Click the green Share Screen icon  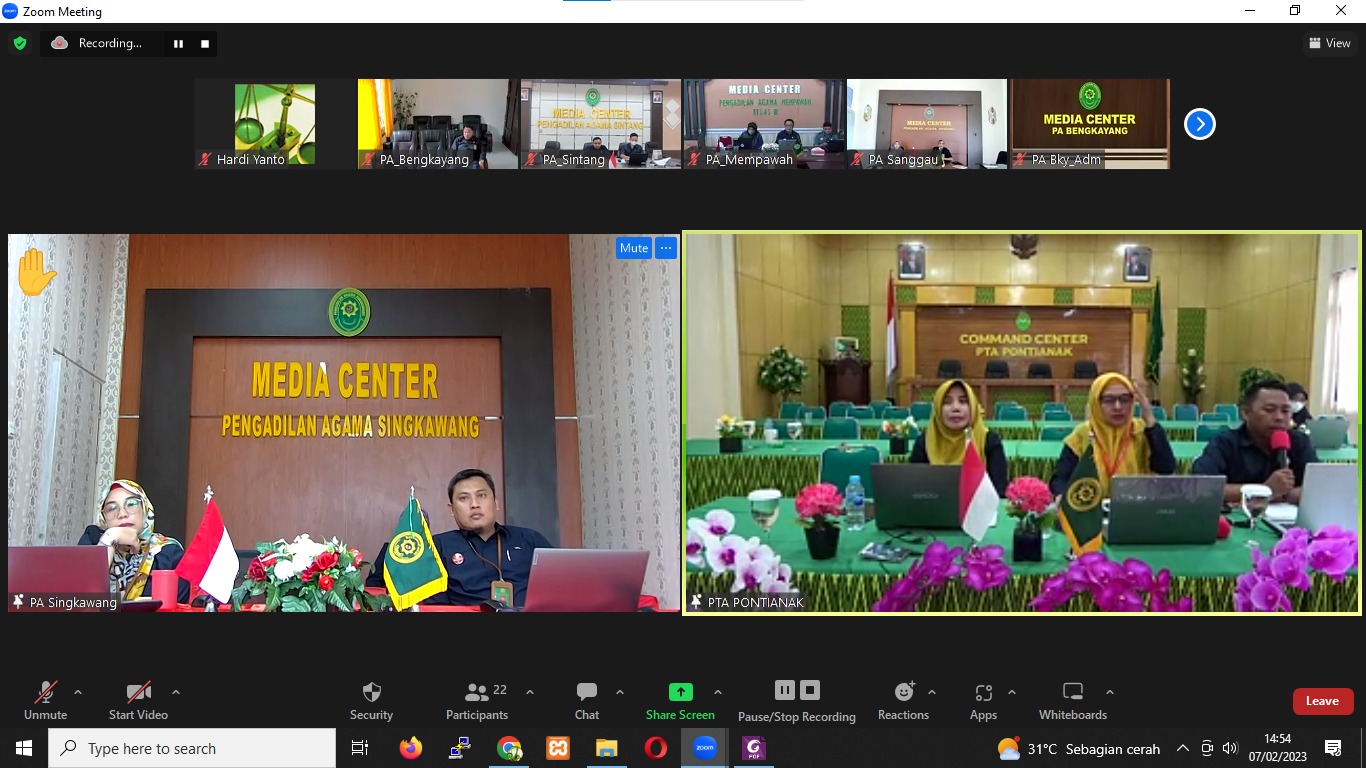click(680, 692)
